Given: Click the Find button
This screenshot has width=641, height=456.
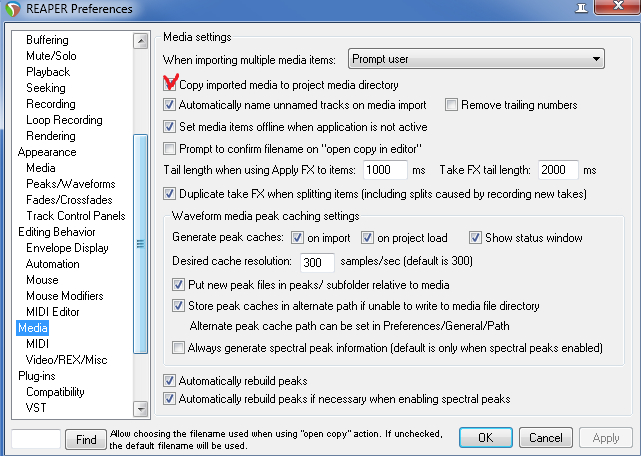Looking at the screenshot, I should pos(86,440).
